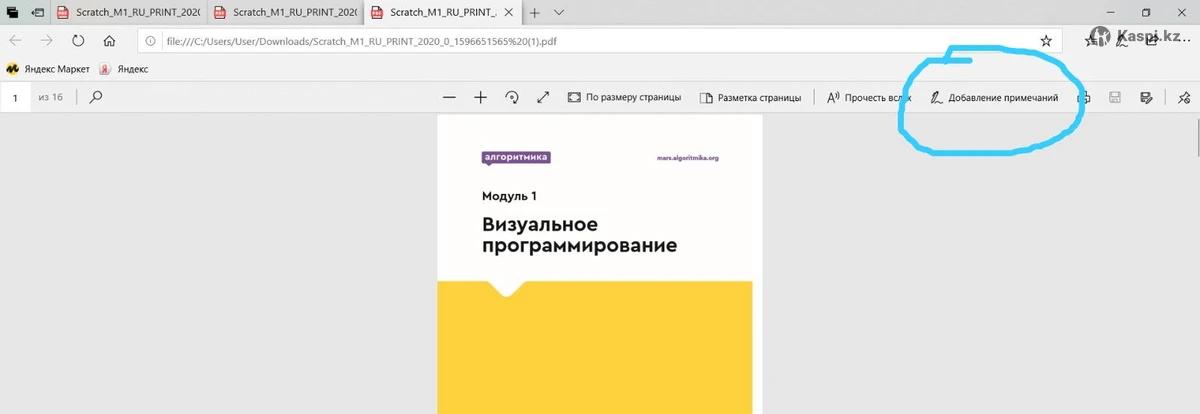Image resolution: width=1200 pixels, height=414 pixels.
Task: Click the page number field
Action: click(x=16, y=98)
